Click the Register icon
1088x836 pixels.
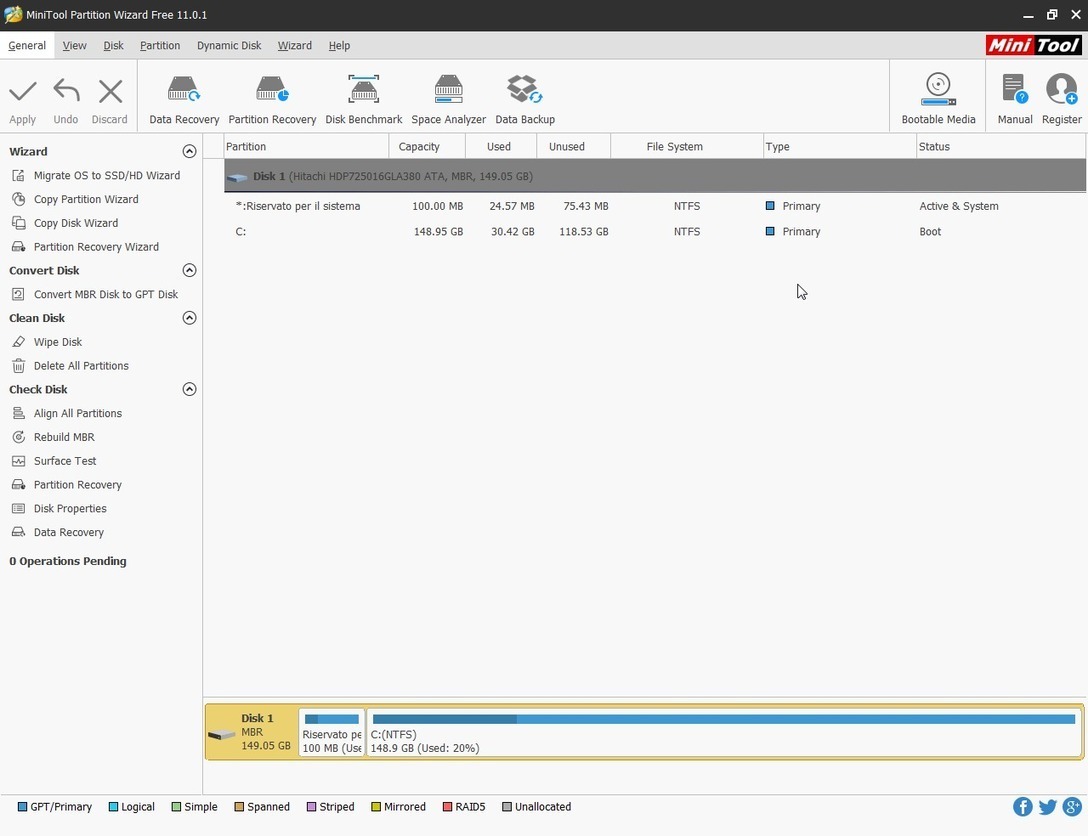(1062, 89)
